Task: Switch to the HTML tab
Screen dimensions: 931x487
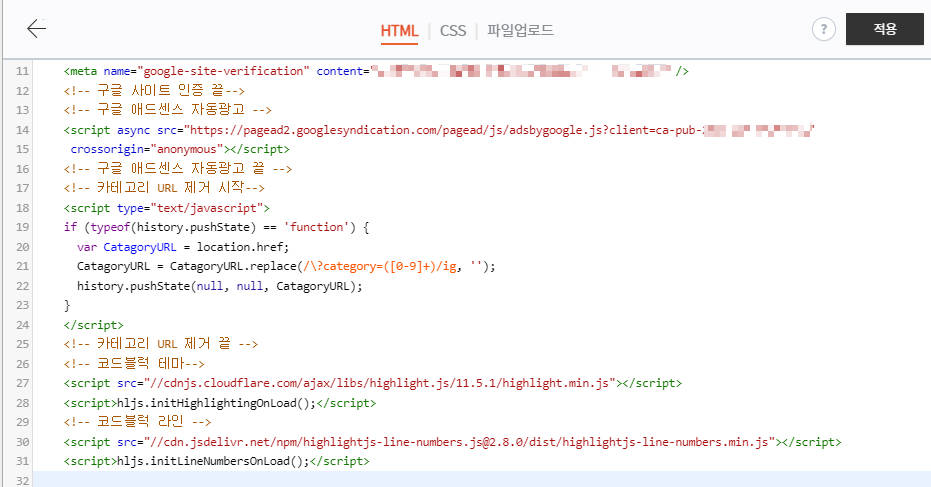Action: click(399, 30)
